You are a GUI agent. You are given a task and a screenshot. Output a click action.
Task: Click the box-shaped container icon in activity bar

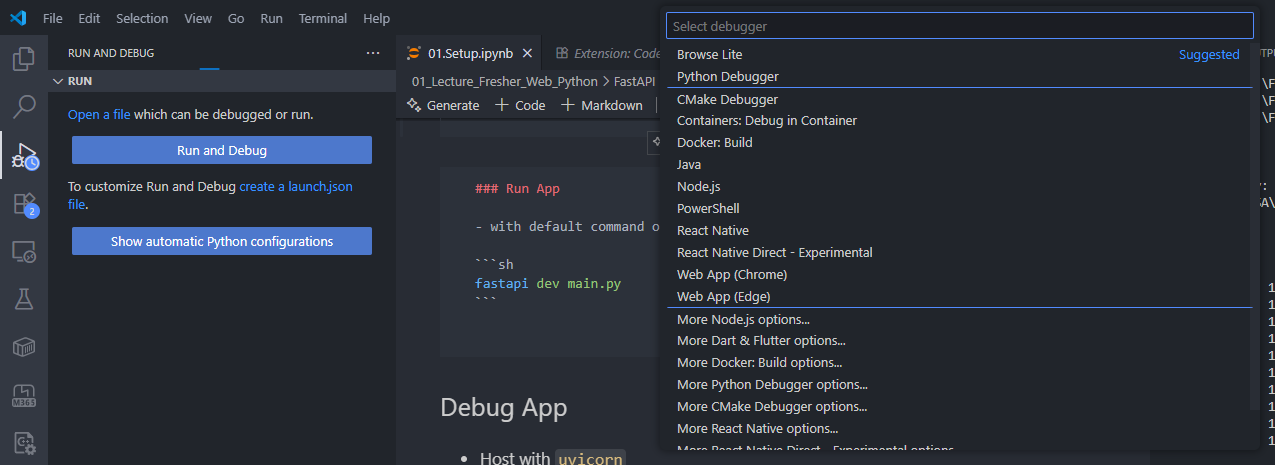[x=23, y=347]
